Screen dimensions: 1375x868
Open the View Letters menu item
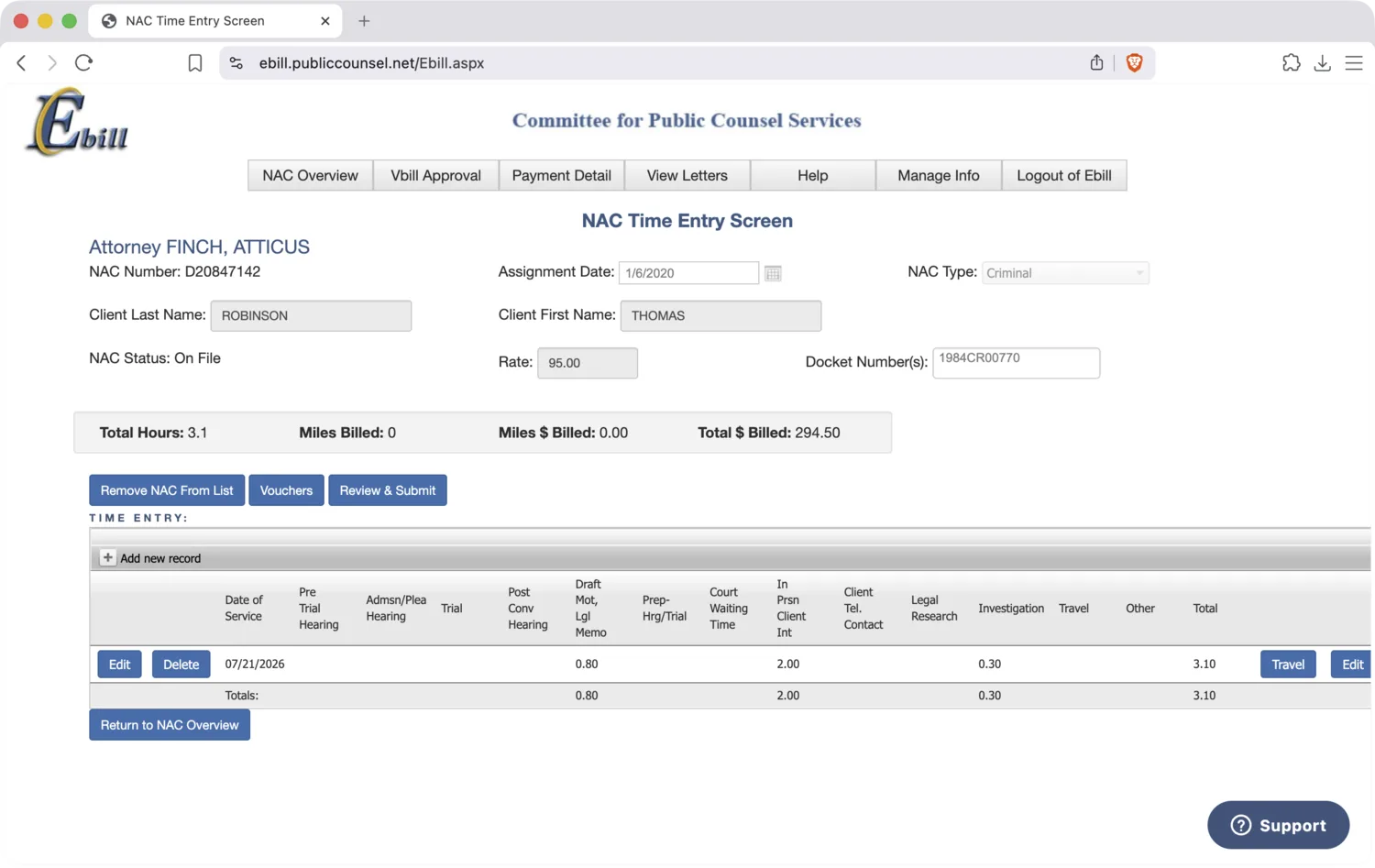(687, 175)
